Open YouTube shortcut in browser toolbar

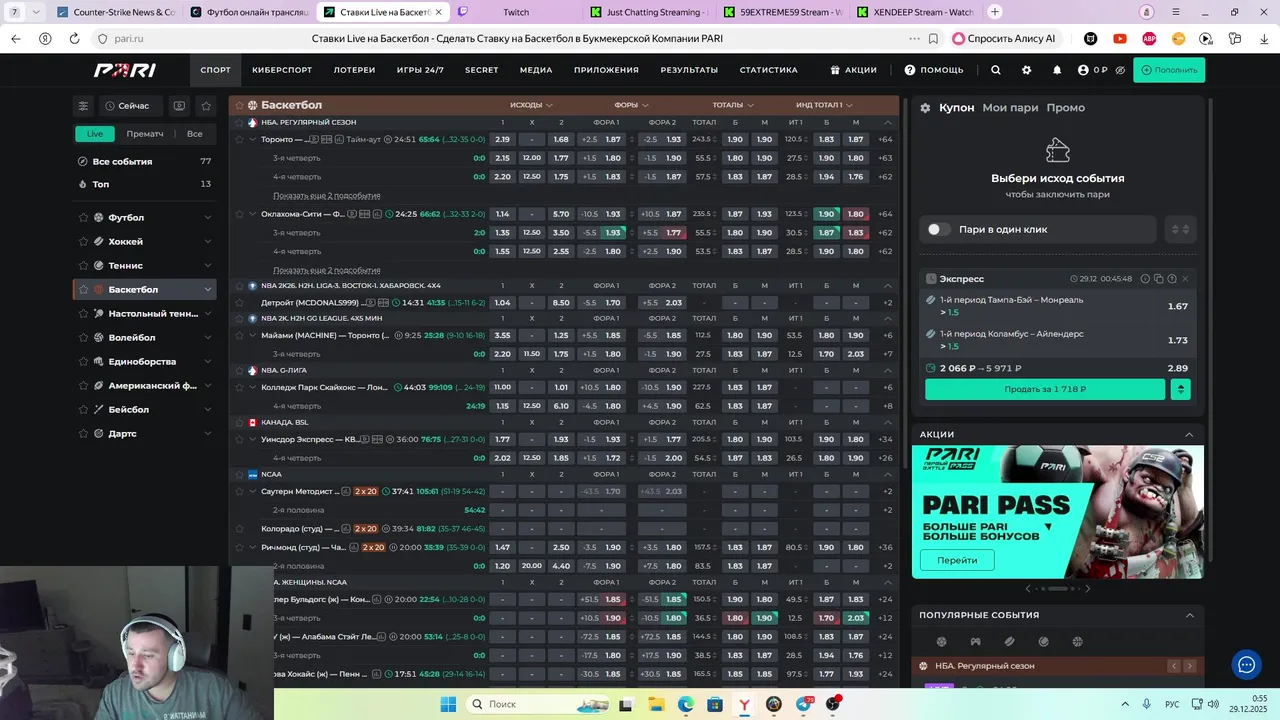pos(1119,39)
